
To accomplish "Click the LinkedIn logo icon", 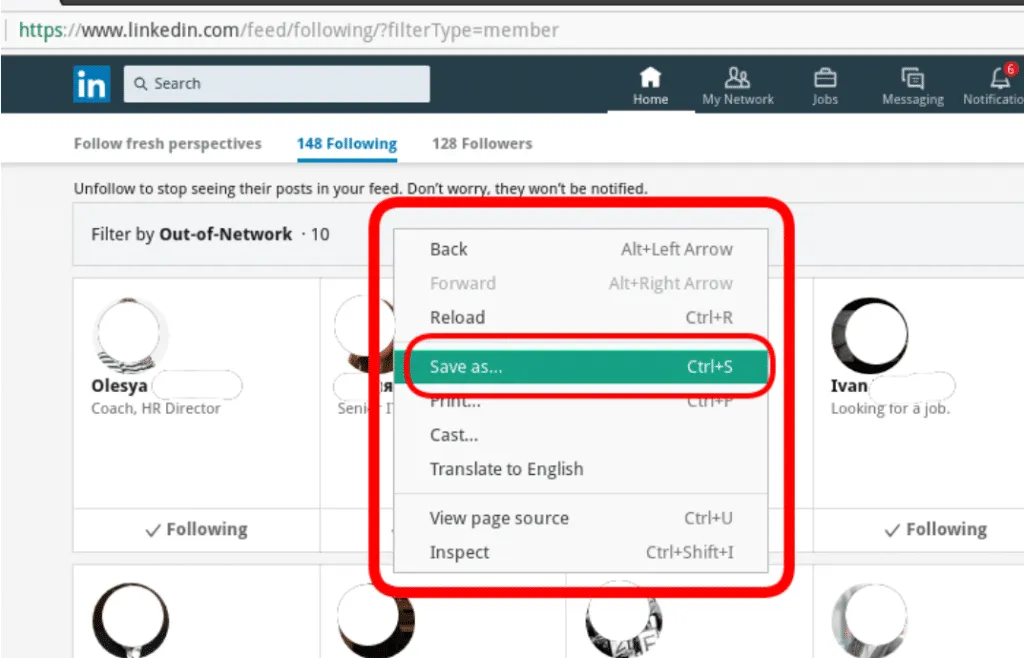I will pyautogui.click(x=91, y=84).
